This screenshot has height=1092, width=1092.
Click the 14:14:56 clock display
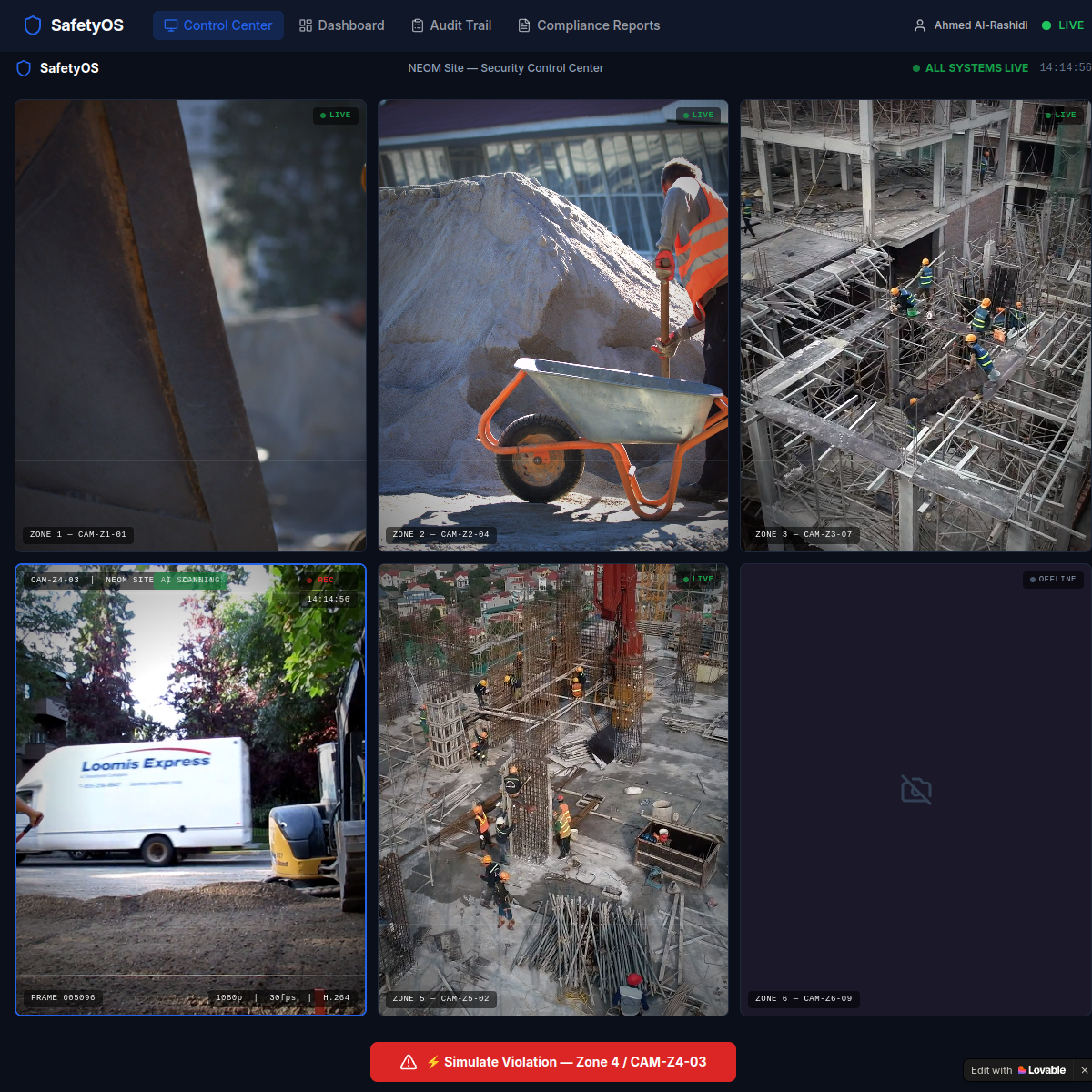coord(1068,66)
